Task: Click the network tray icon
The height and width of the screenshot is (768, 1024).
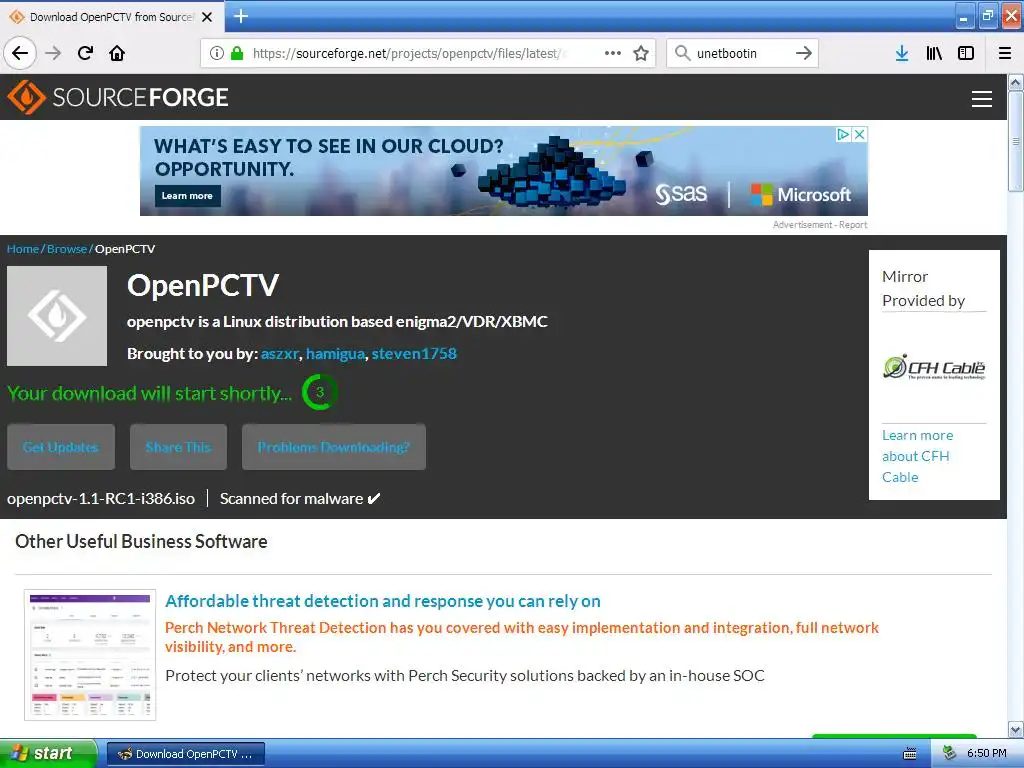Action: [950, 754]
